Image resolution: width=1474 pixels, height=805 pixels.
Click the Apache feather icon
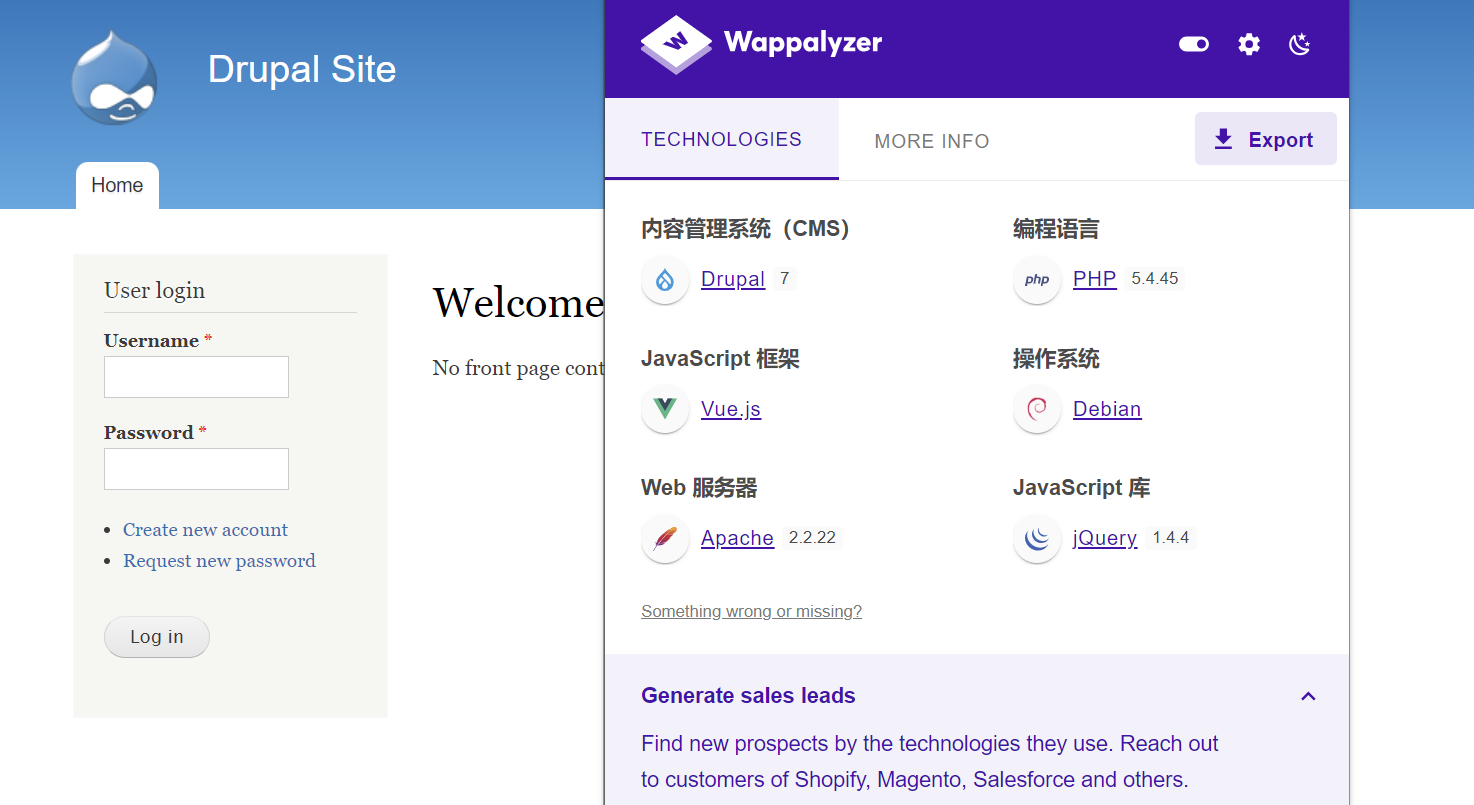pos(665,539)
